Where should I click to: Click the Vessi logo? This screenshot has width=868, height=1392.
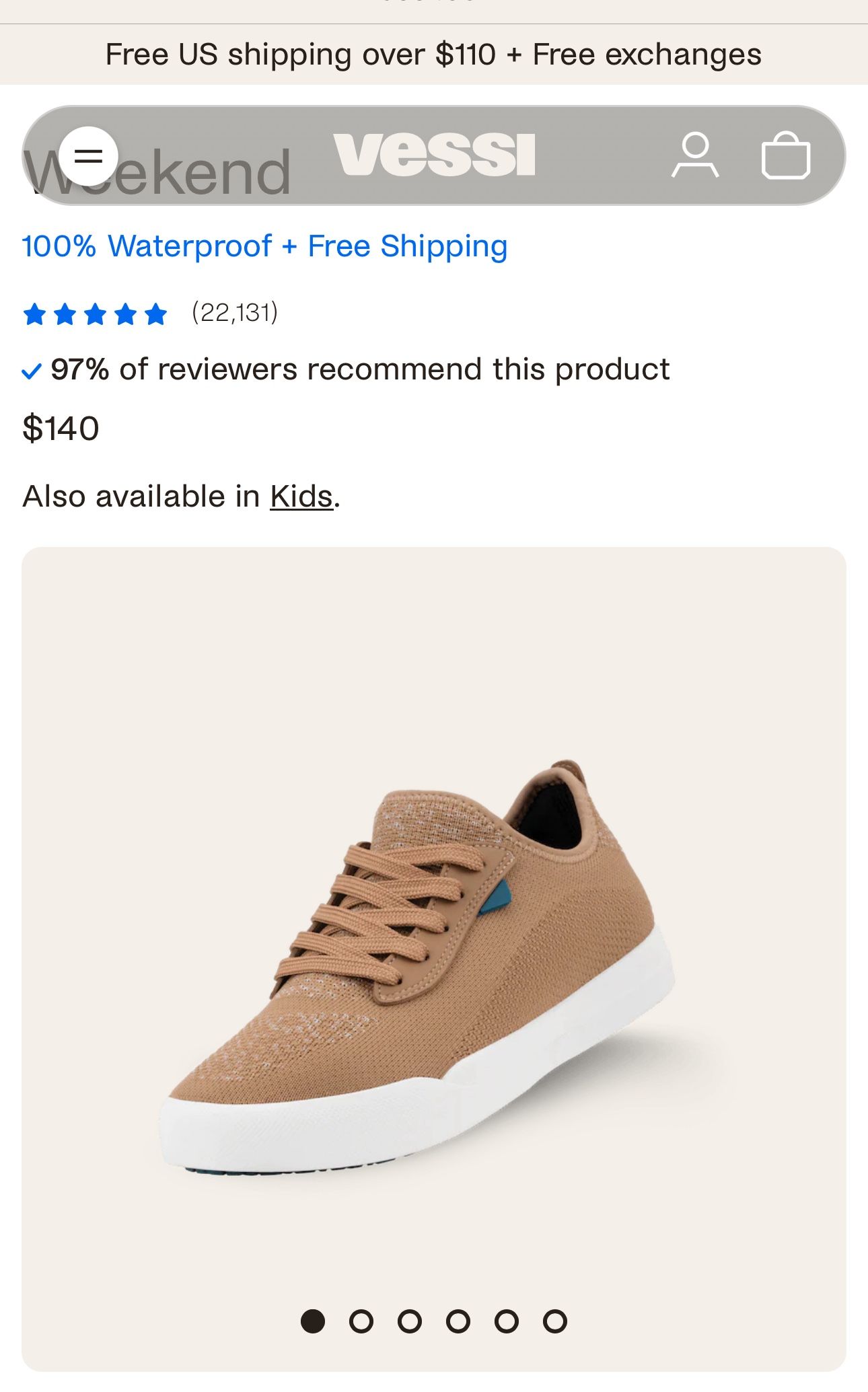(x=434, y=155)
